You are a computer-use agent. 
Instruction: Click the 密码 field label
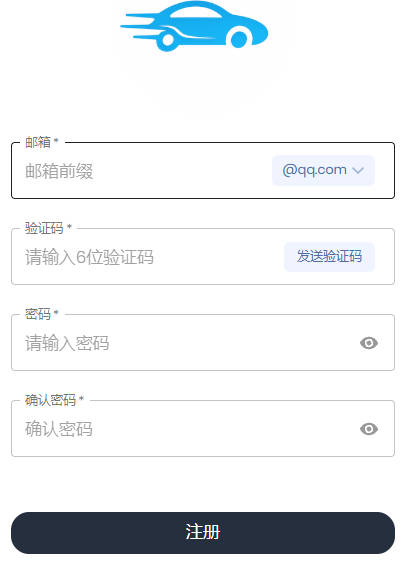point(37,314)
